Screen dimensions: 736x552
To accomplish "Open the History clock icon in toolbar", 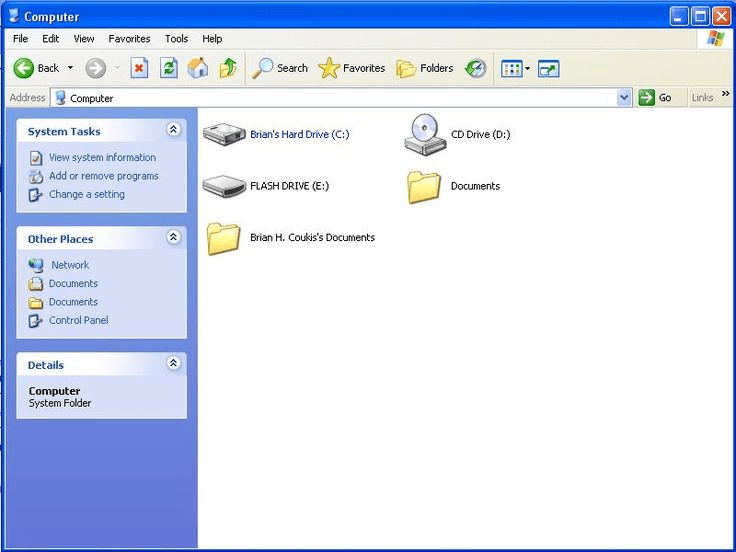I will click(x=476, y=68).
